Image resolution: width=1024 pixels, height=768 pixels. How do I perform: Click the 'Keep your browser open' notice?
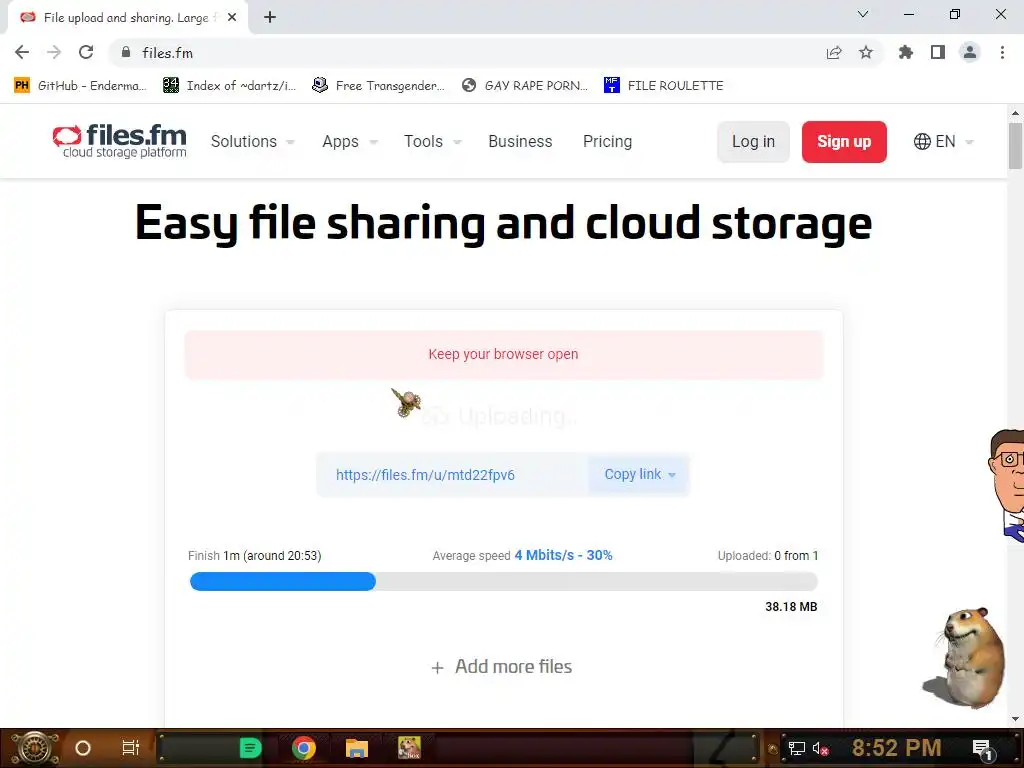504,355
